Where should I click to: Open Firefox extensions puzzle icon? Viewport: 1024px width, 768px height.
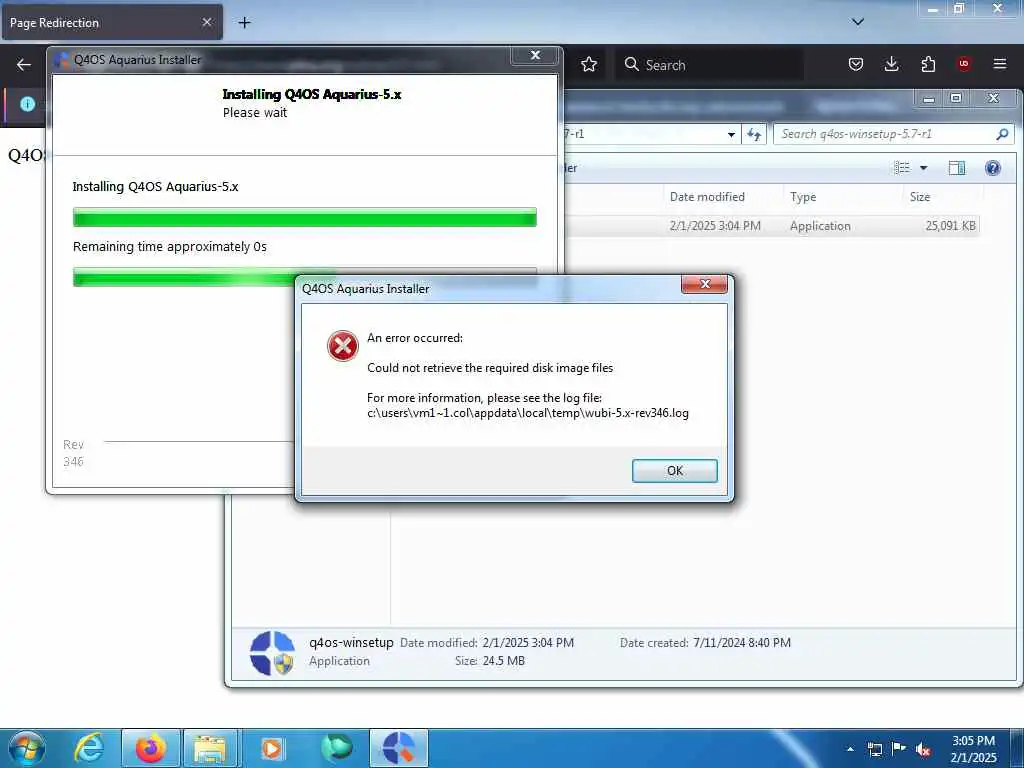[928, 64]
